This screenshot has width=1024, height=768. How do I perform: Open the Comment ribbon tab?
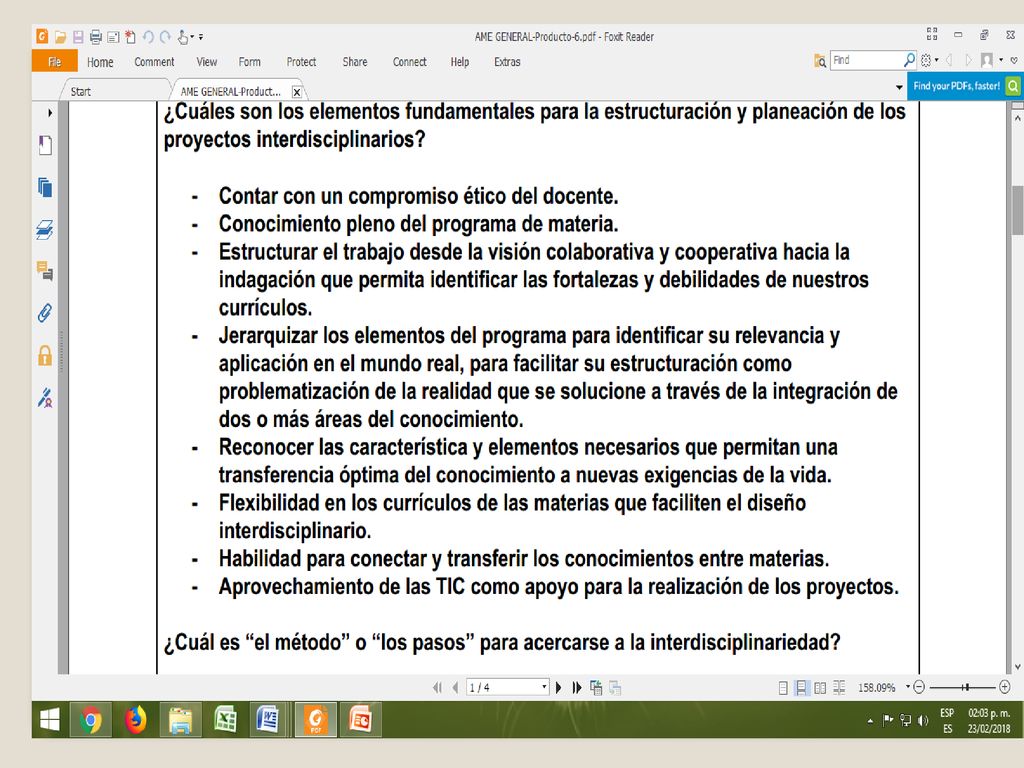click(154, 62)
